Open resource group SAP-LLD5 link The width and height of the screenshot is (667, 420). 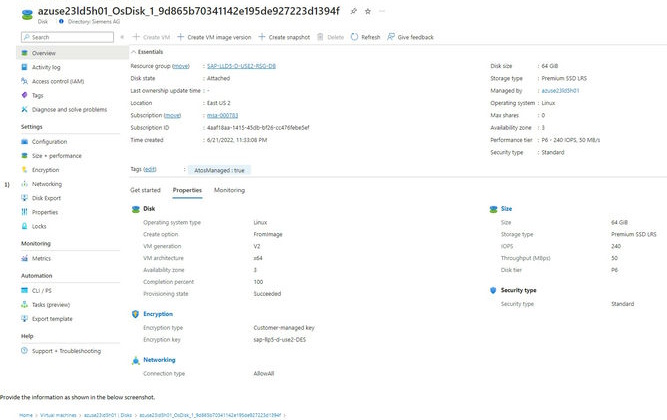(x=241, y=66)
